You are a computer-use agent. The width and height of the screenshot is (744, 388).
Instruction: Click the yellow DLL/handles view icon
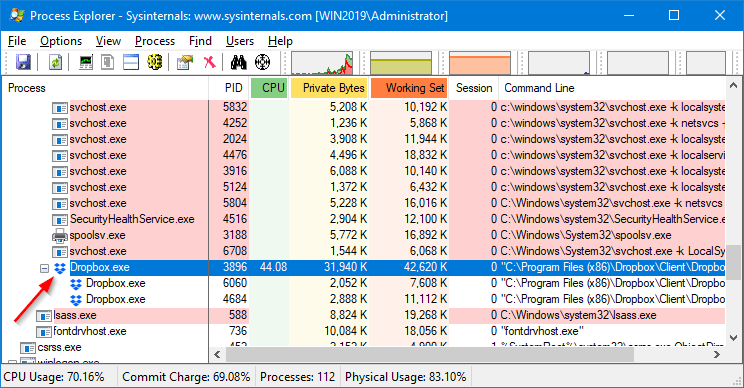tap(154, 62)
